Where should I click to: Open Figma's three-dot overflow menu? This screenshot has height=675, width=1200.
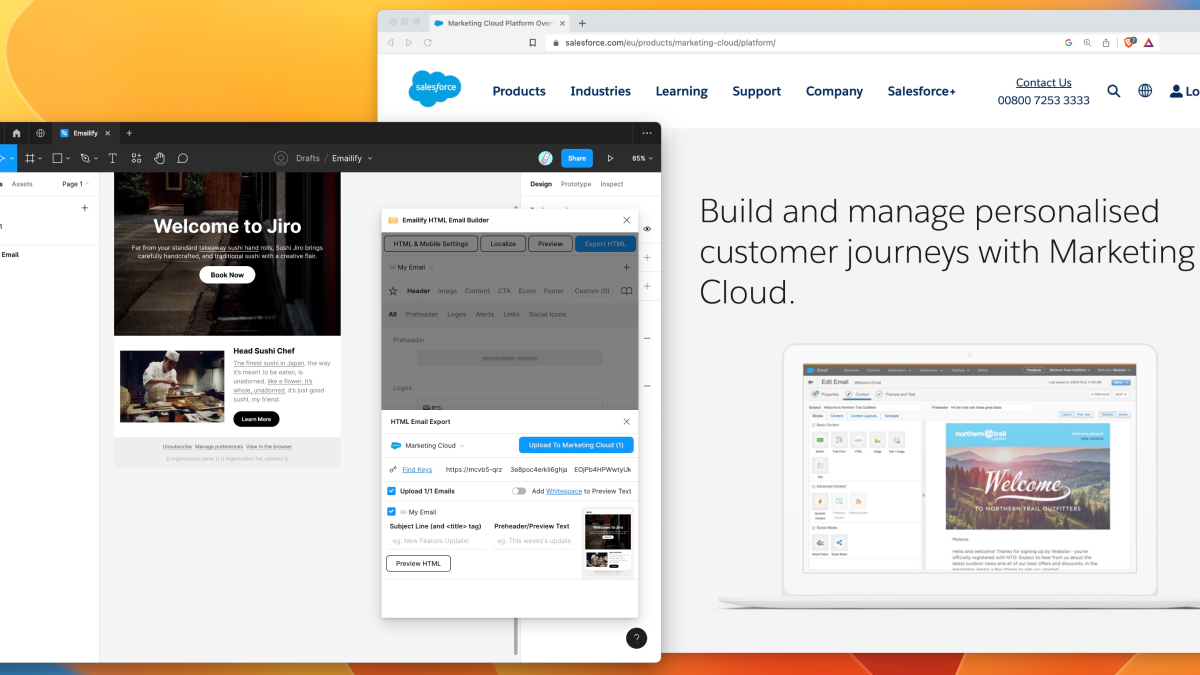[647, 133]
